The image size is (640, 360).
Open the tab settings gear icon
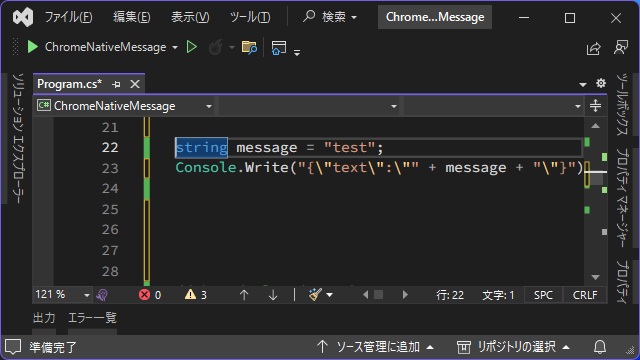point(601,83)
